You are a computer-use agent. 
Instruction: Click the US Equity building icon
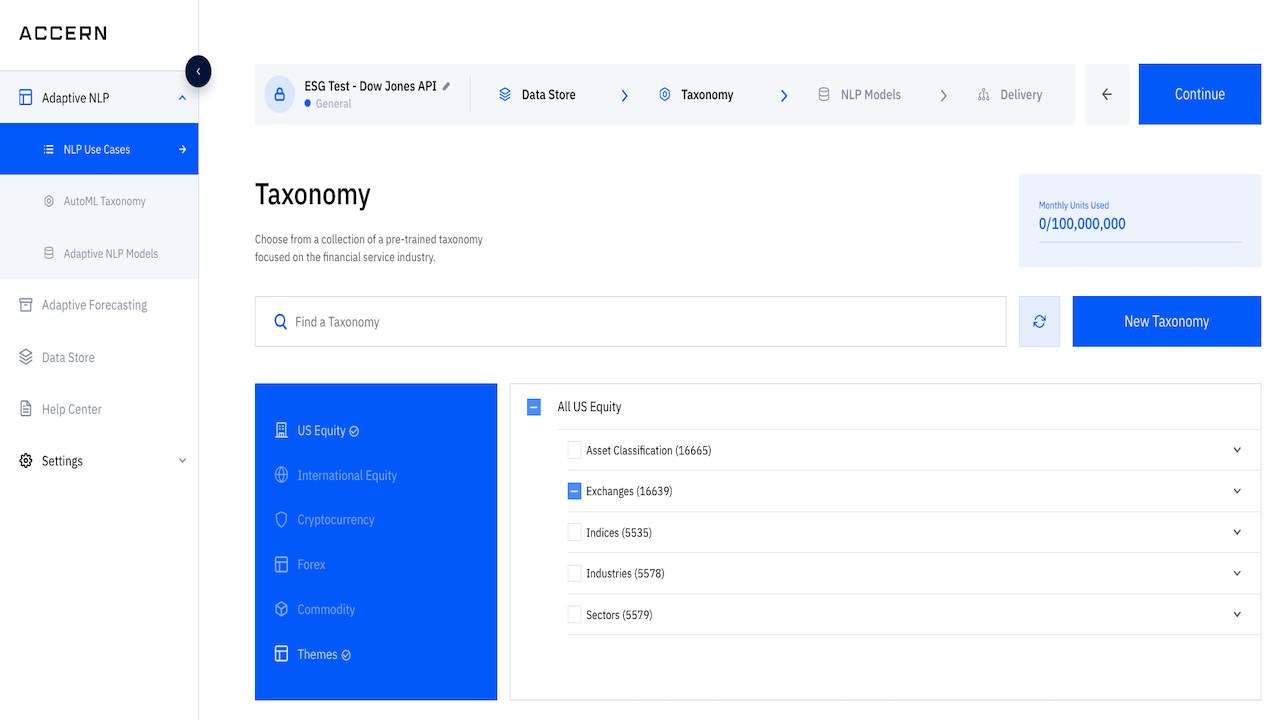281,430
